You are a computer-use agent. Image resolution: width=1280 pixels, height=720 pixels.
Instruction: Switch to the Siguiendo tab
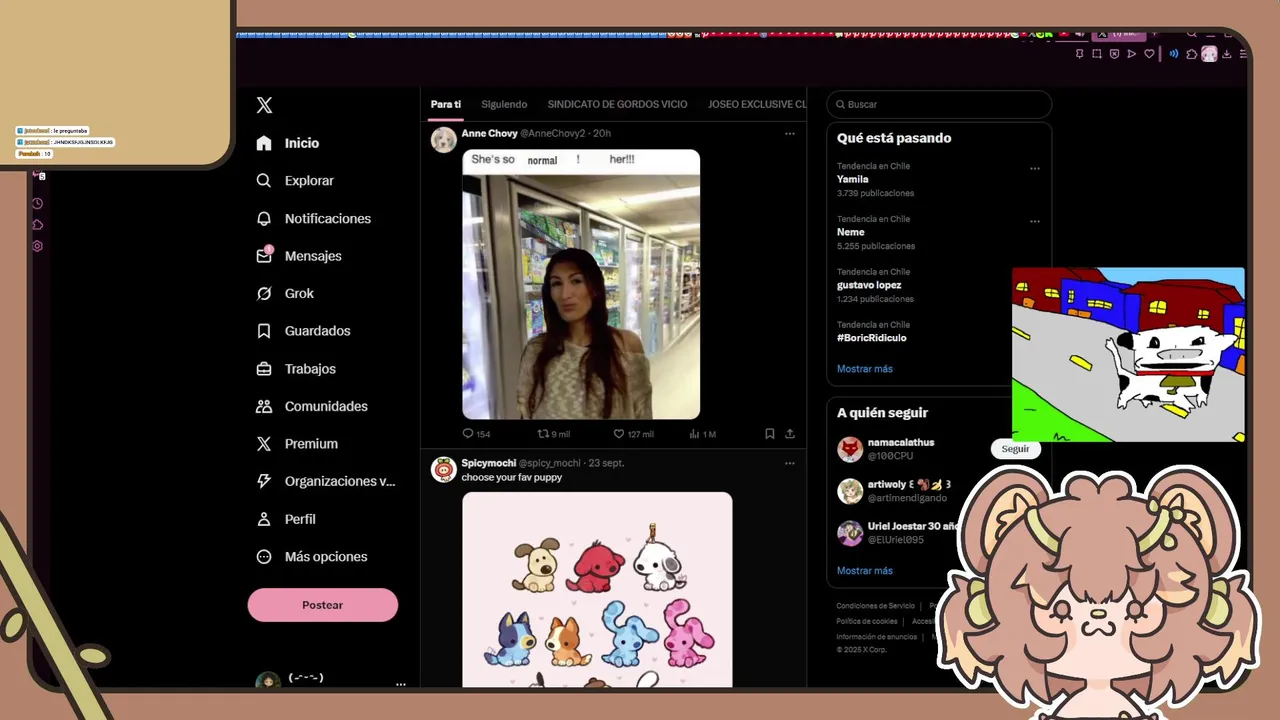click(504, 104)
